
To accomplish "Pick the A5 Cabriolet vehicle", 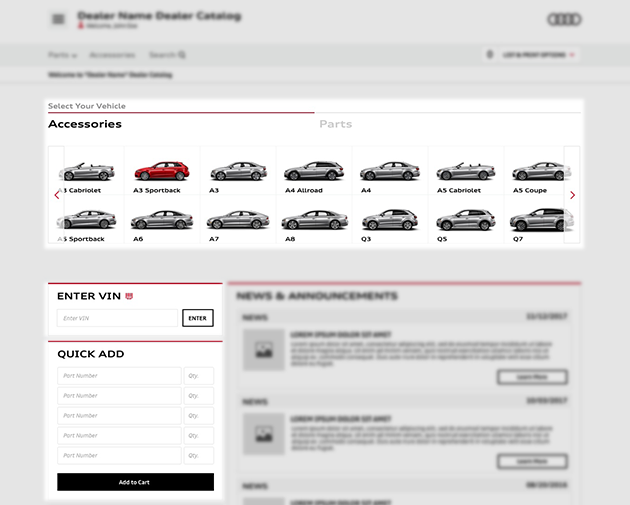I will [x=466, y=171].
